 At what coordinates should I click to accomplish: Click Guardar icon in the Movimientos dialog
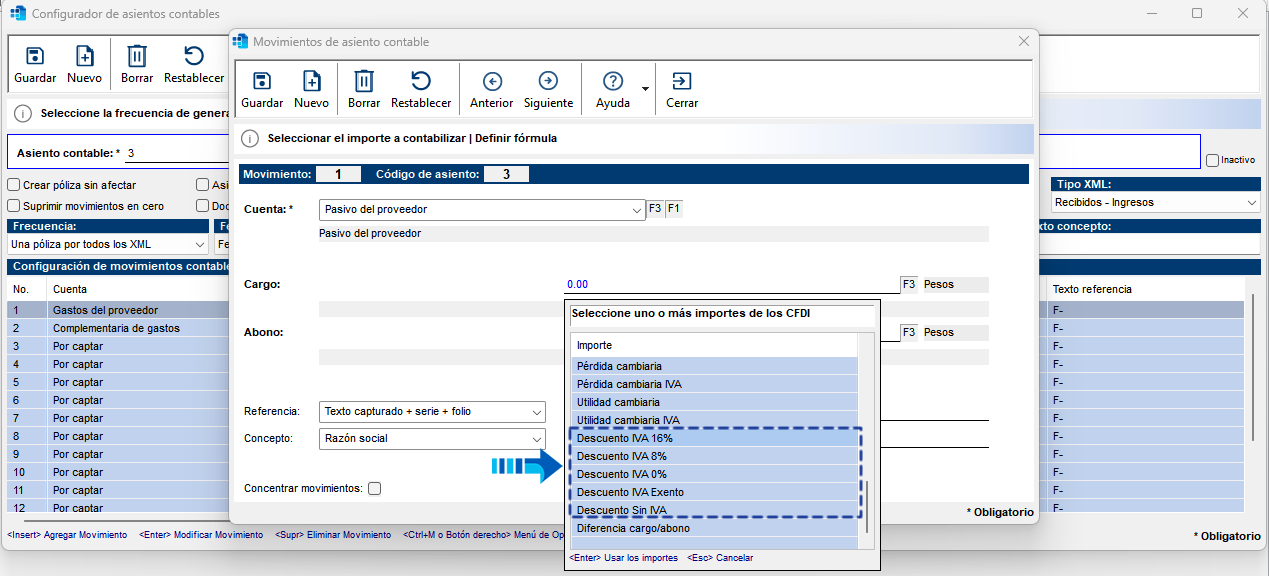pos(262,82)
